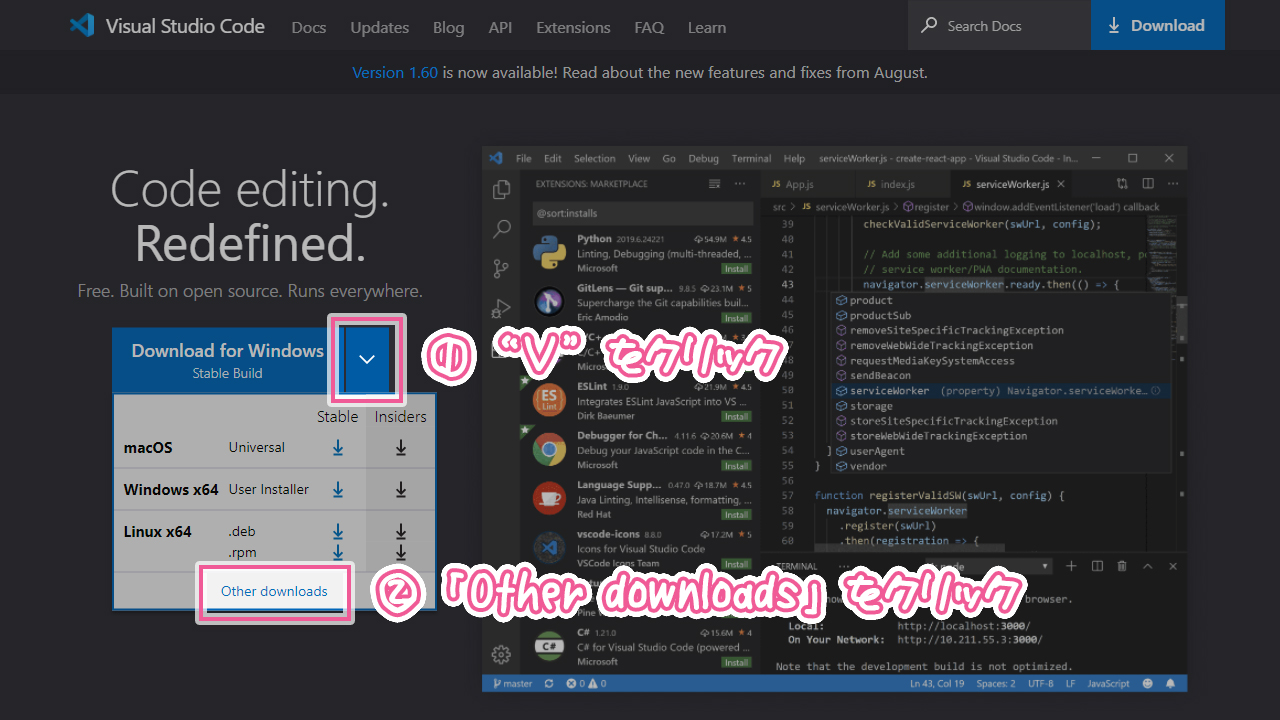Click Split Editor icon in editor toolbar

point(1148,184)
